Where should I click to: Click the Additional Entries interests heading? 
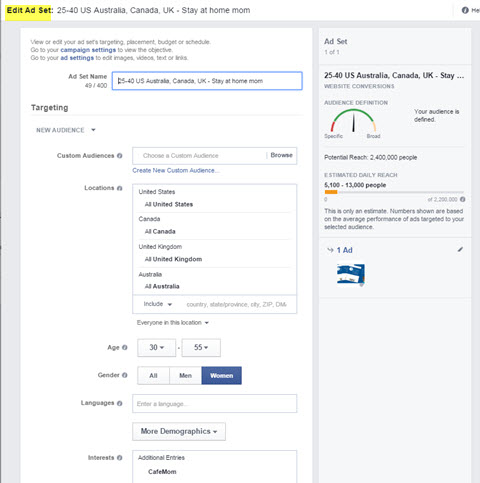(x=161, y=458)
